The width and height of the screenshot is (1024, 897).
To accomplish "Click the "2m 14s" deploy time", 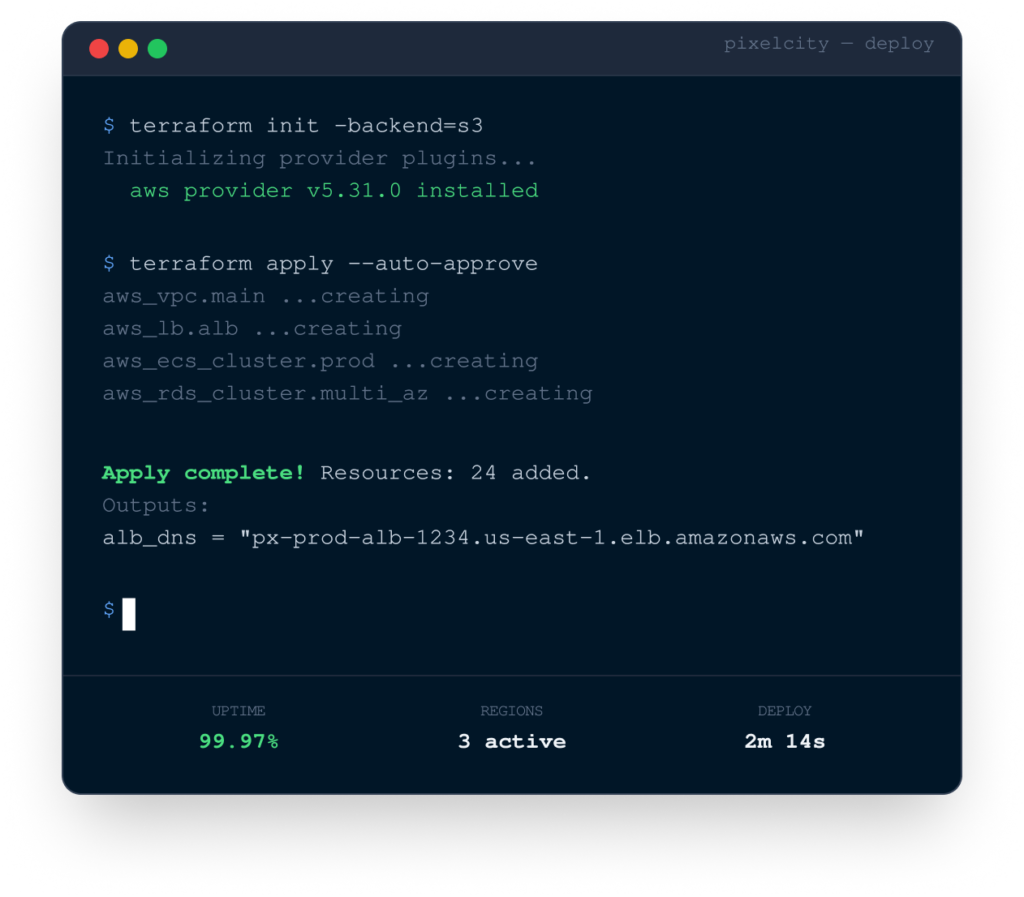I will click(x=784, y=741).
